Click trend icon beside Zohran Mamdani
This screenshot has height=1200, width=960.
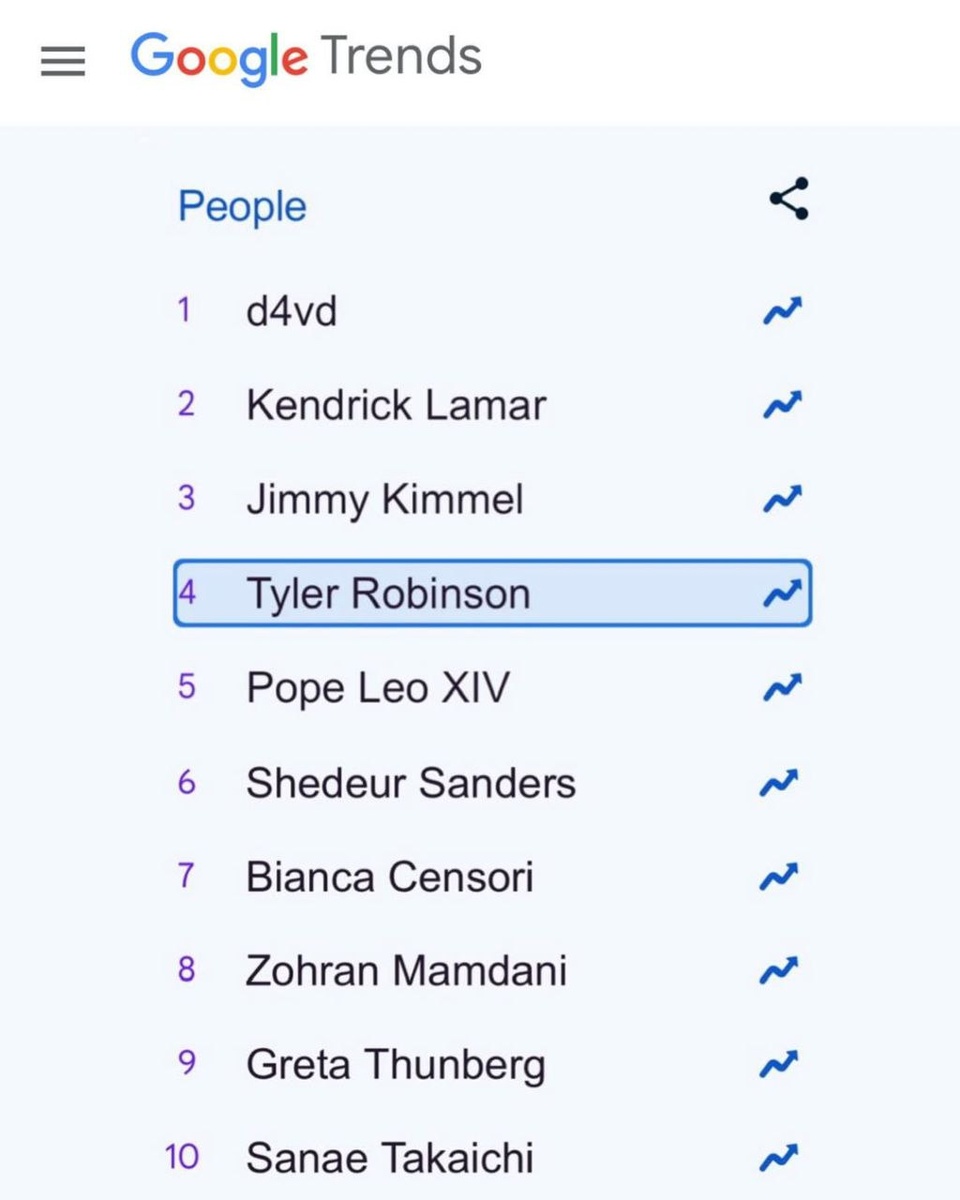pyautogui.click(x=782, y=970)
